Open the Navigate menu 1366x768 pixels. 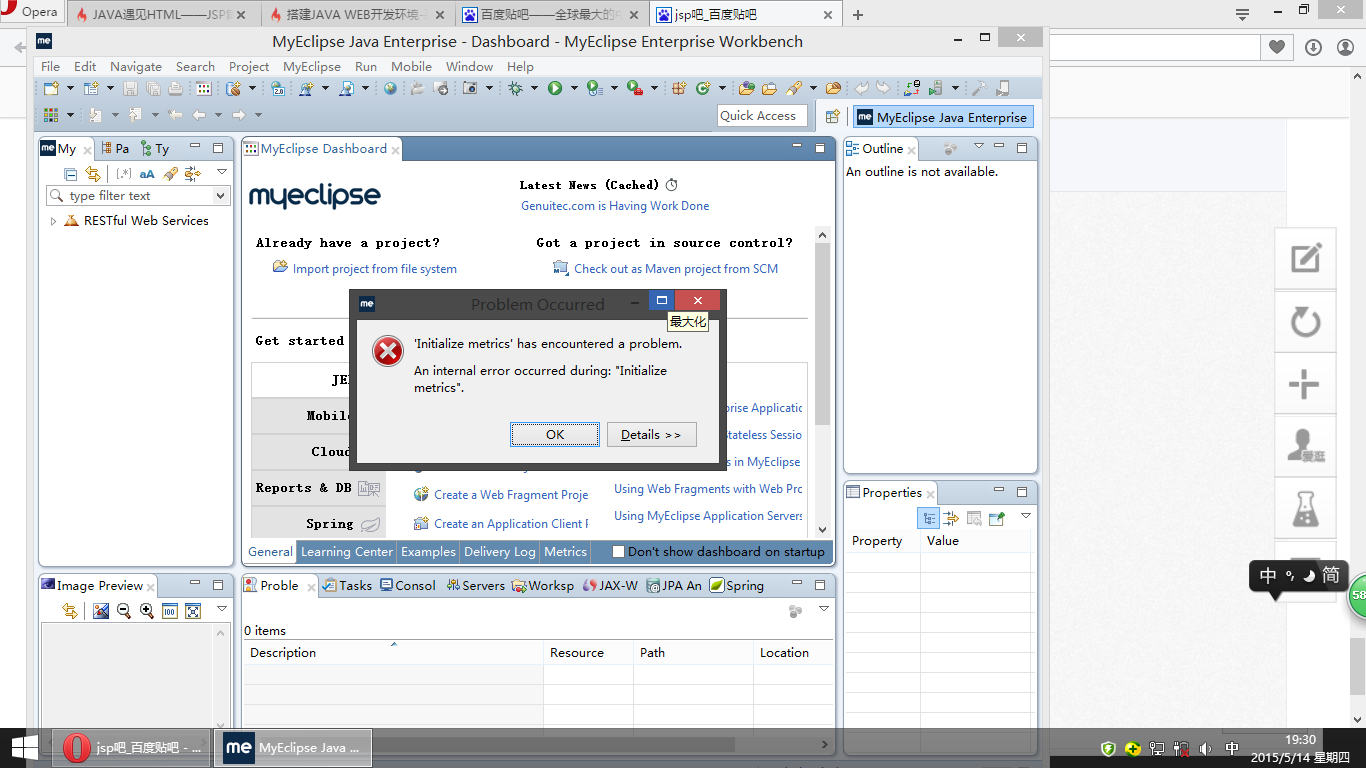tap(136, 66)
